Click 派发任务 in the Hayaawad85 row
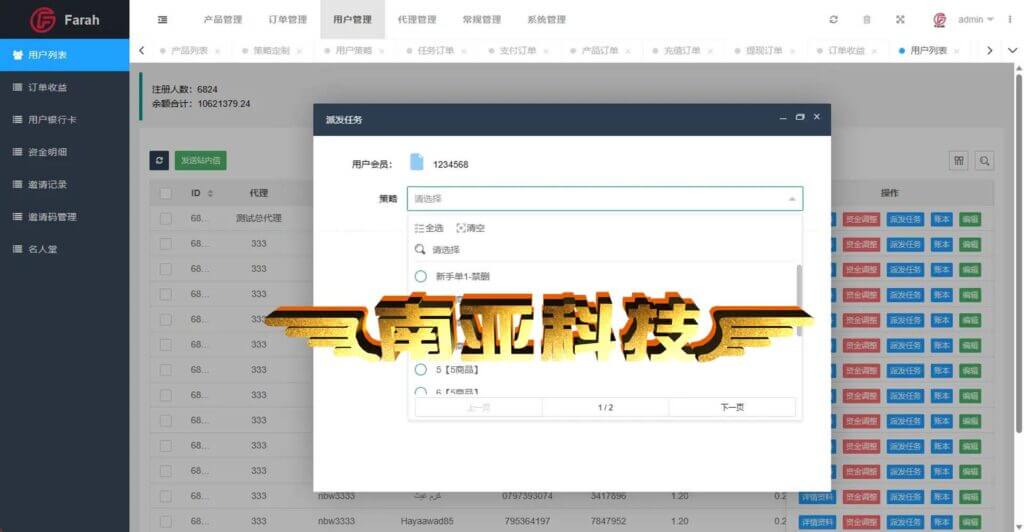This screenshot has height=532, width=1024. tap(904, 522)
